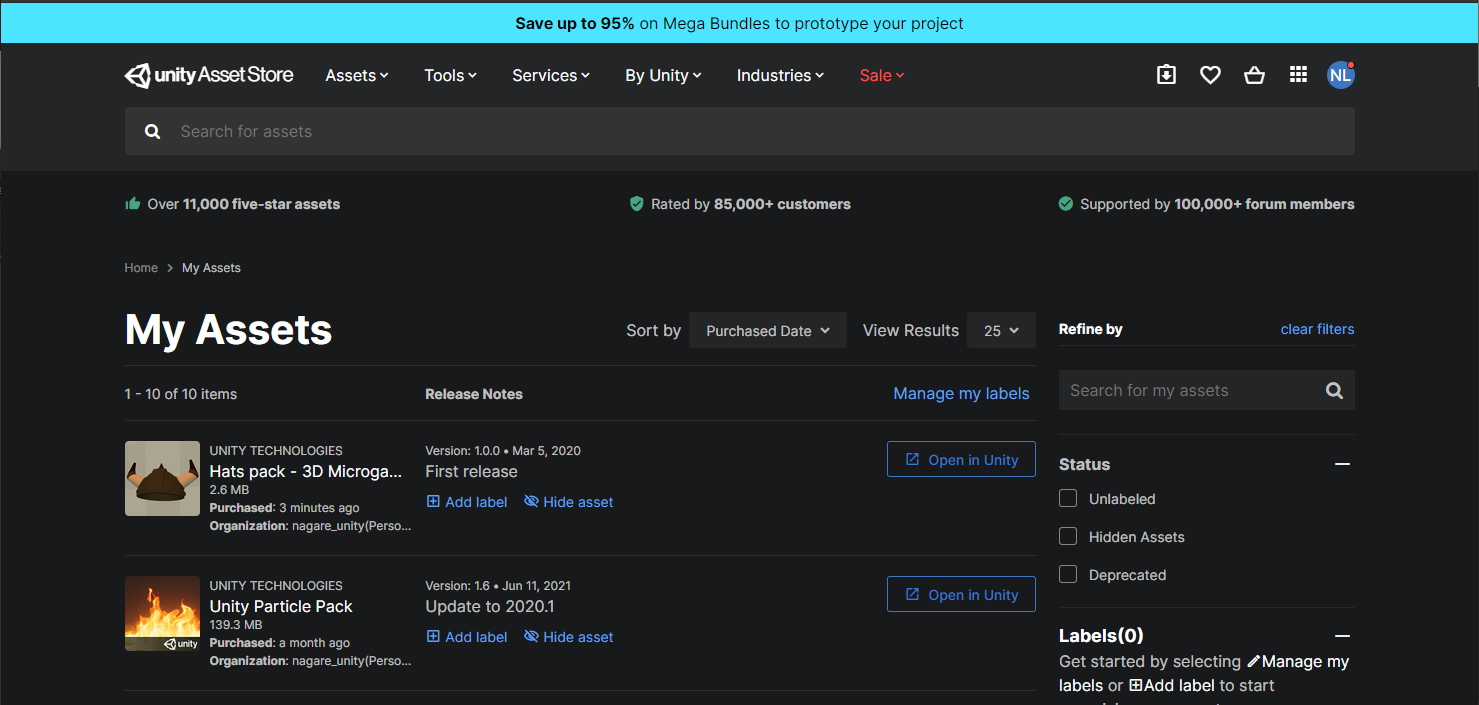
Task: Click the Hats pack viking helmet thumbnail
Action: [162, 479]
